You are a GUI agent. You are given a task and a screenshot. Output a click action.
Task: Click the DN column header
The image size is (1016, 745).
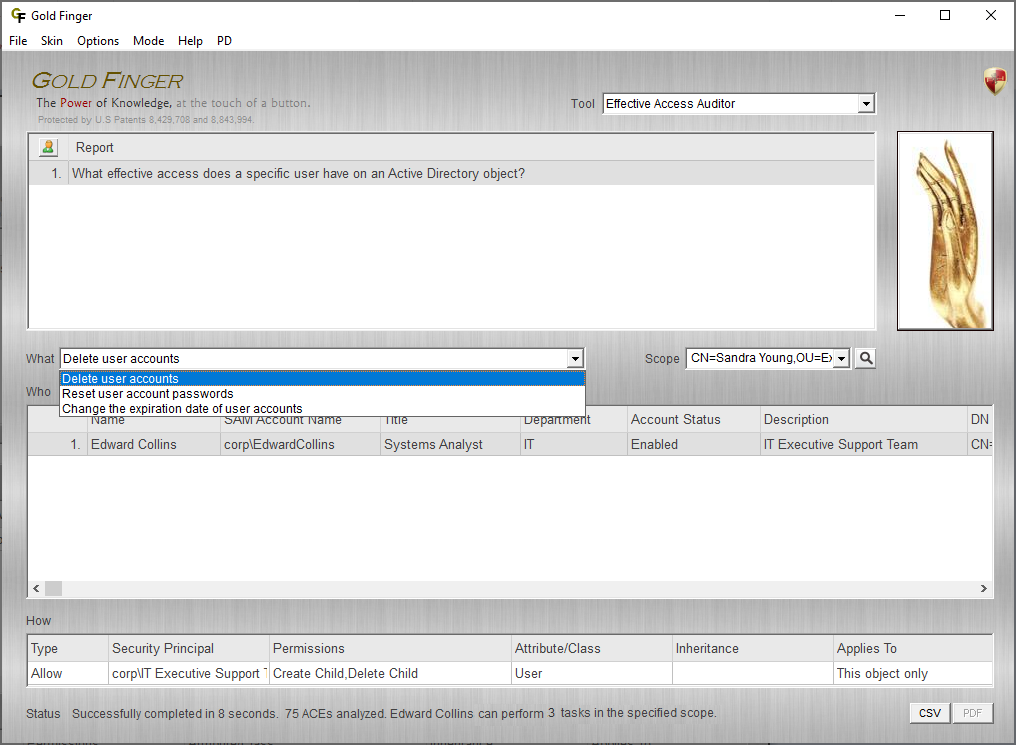pyautogui.click(x=980, y=419)
